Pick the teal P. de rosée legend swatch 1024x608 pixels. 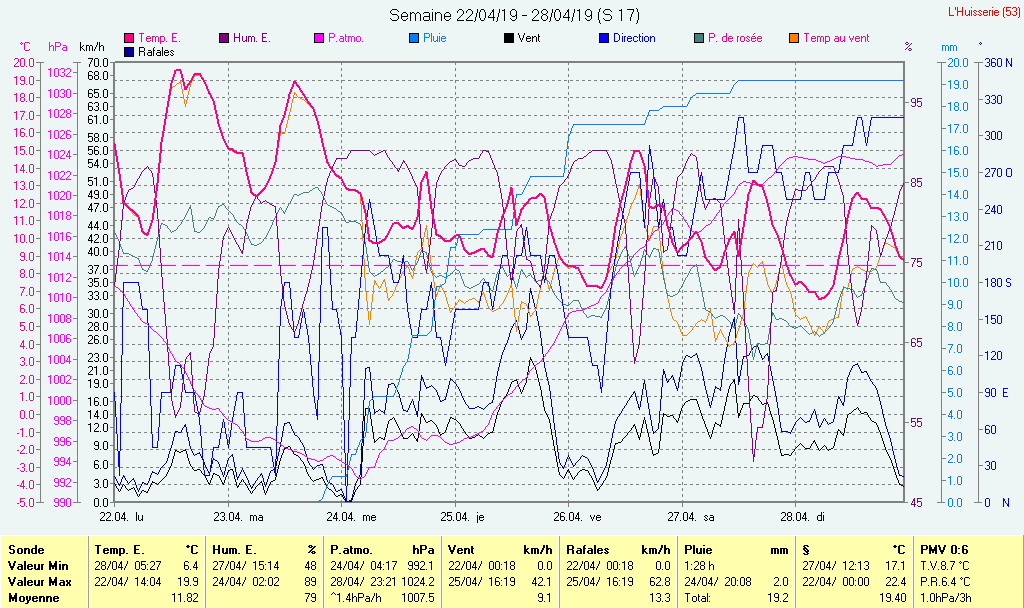(x=699, y=39)
